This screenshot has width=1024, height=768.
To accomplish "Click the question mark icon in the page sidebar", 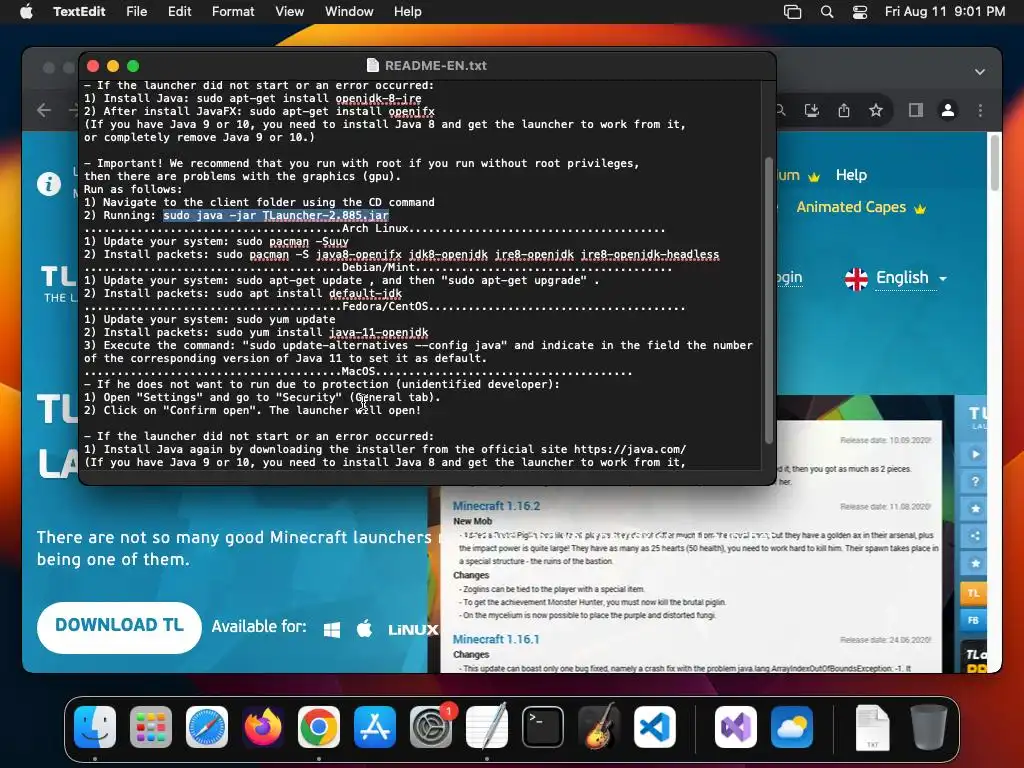I will (975, 482).
